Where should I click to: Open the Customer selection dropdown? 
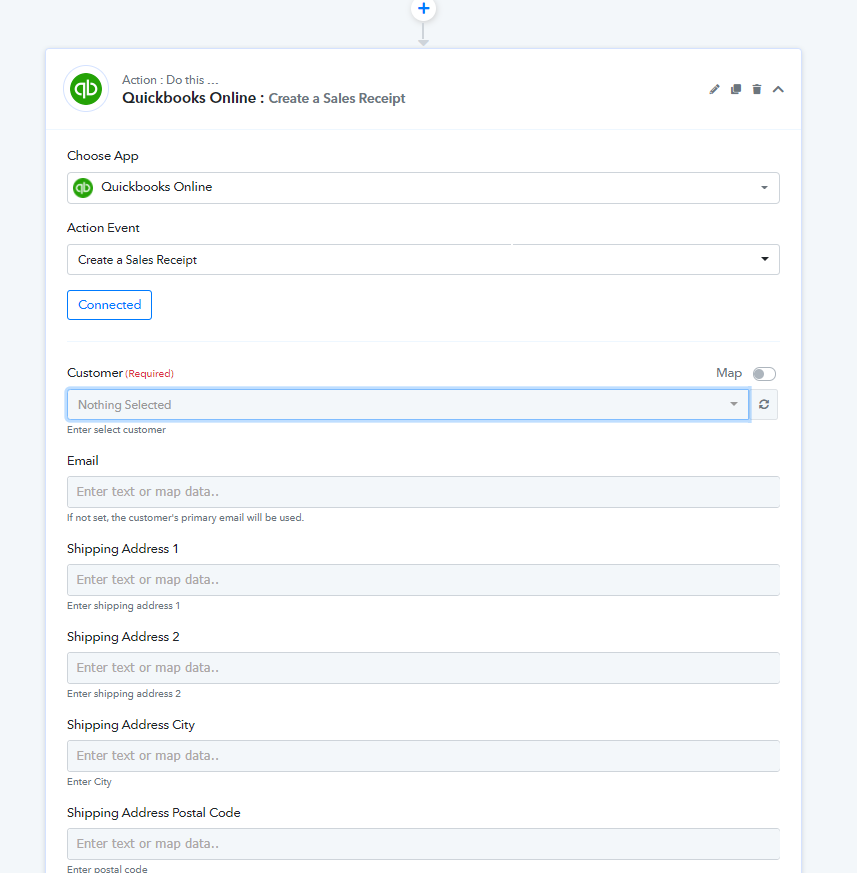(x=408, y=404)
